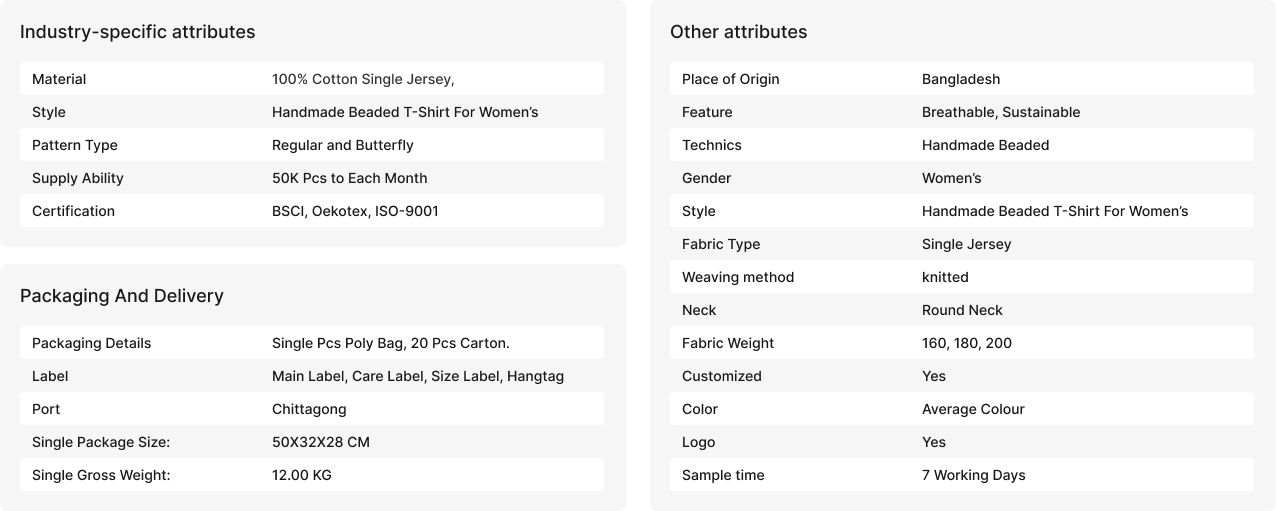
Task: Click the "Single Pcs Poly Bag, 20 Pcs Carton." text
Action: [390, 343]
